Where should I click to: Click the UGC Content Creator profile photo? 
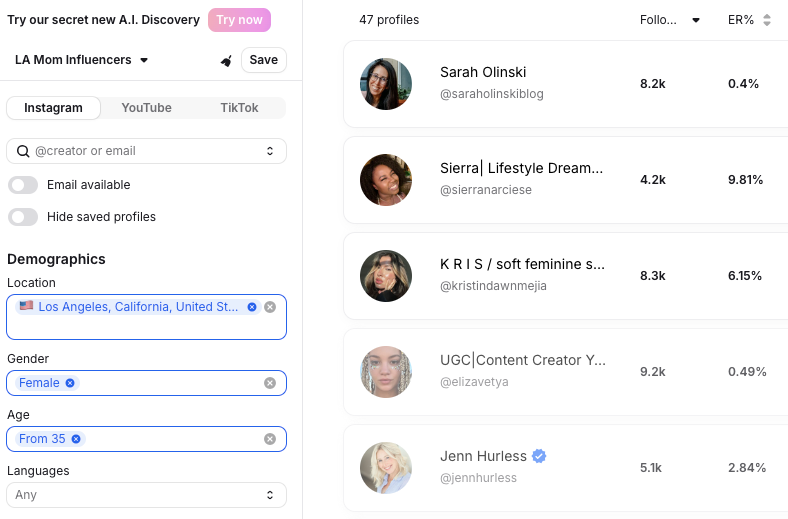click(386, 372)
